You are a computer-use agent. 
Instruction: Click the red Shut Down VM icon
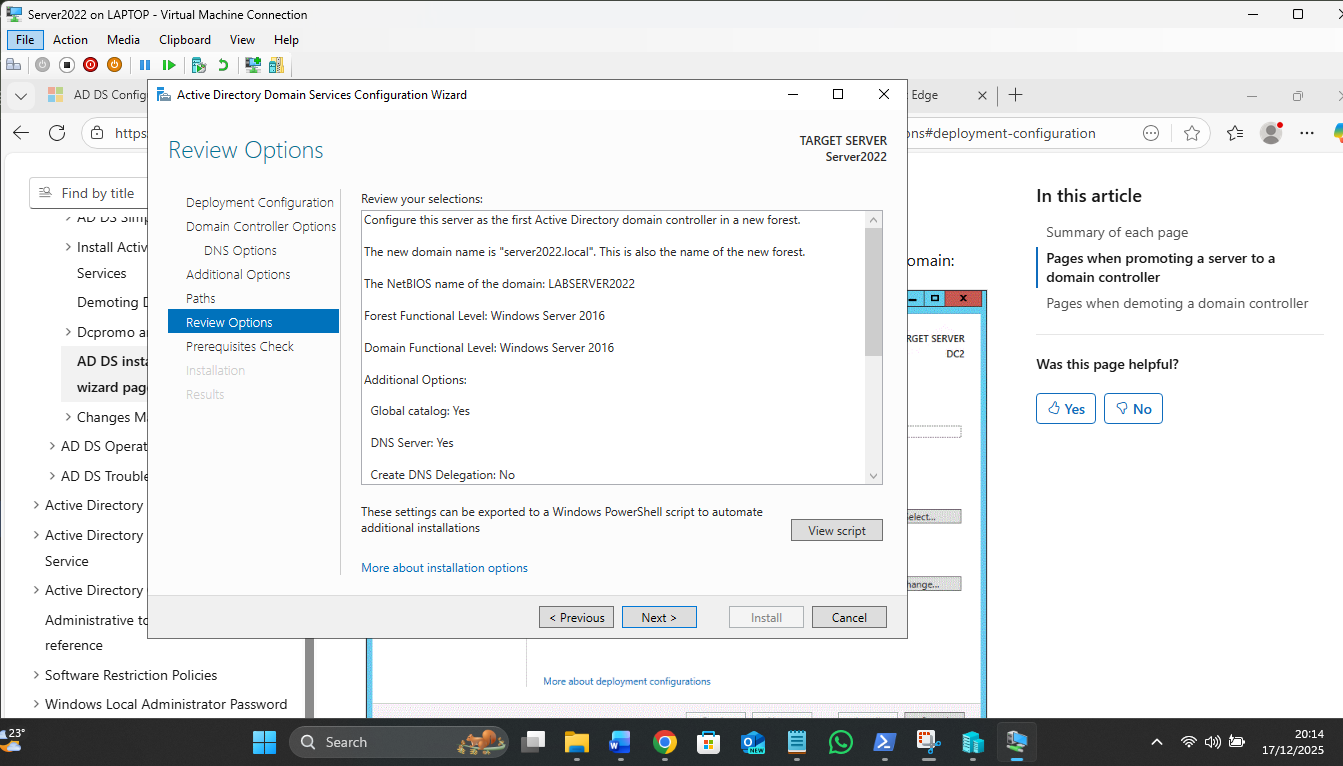pyautogui.click(x=91, y=65)
